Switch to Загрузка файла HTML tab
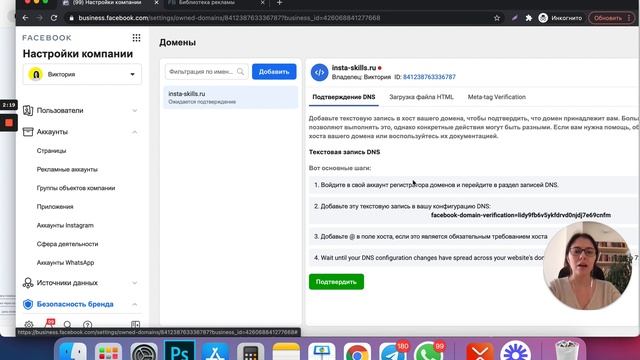Screen dimensions: 640x360 pos(421,97)
